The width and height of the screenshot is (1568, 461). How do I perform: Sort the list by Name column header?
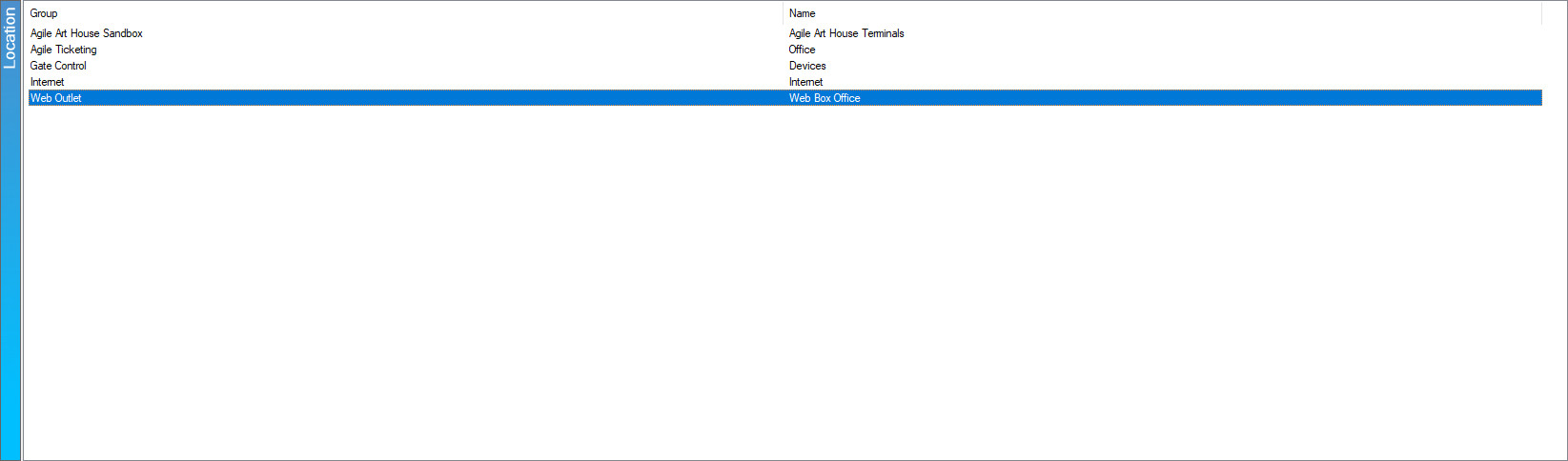coord(1162,13)
